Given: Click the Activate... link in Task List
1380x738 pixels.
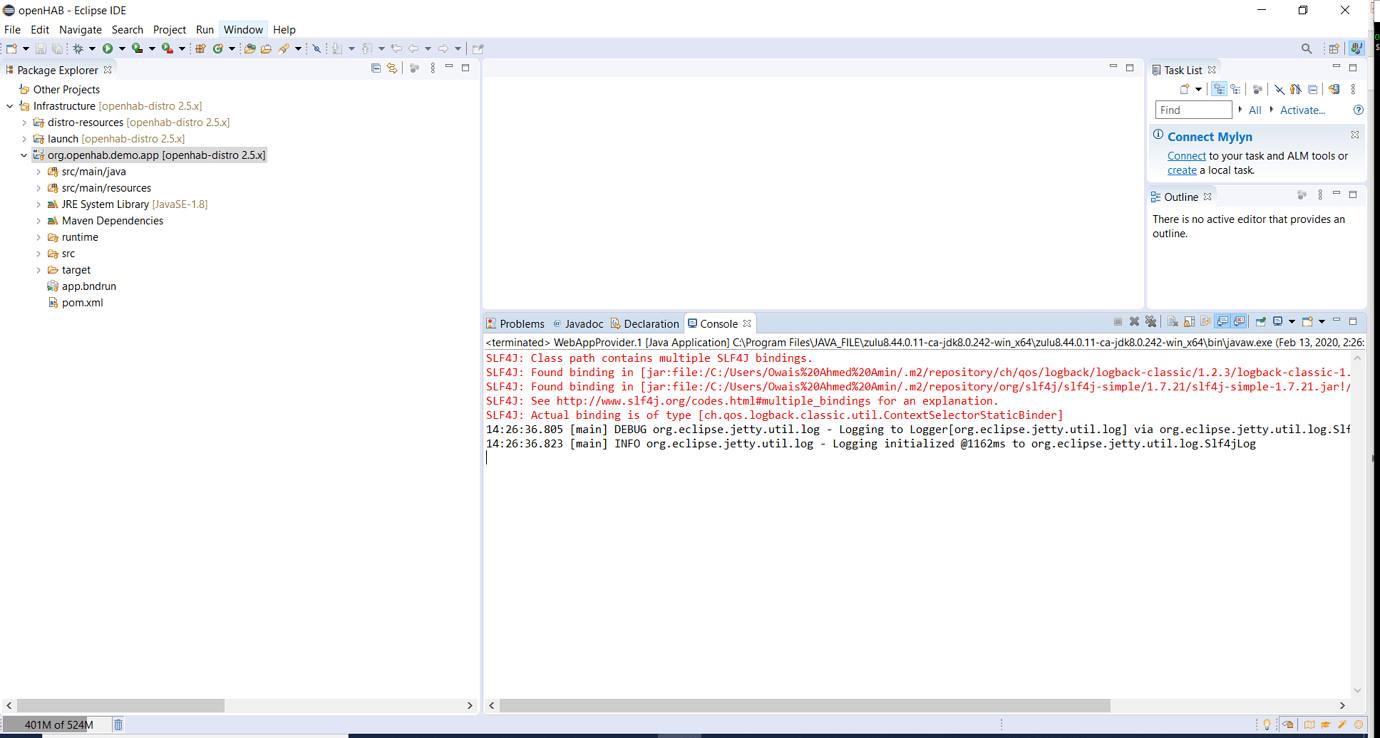Looking at the screenshot, I should click(x=1302, y=110).
